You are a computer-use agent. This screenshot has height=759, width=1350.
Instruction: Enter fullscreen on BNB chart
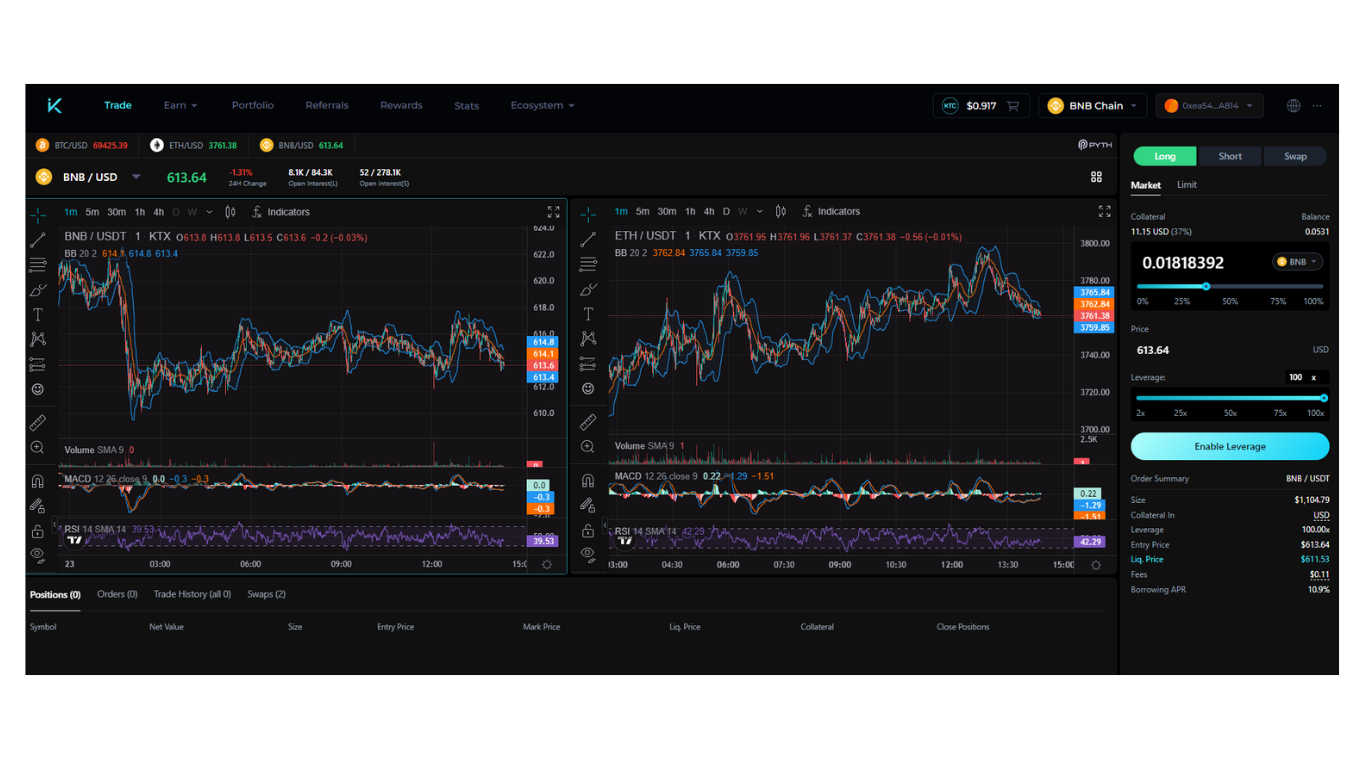click(553, 212)
